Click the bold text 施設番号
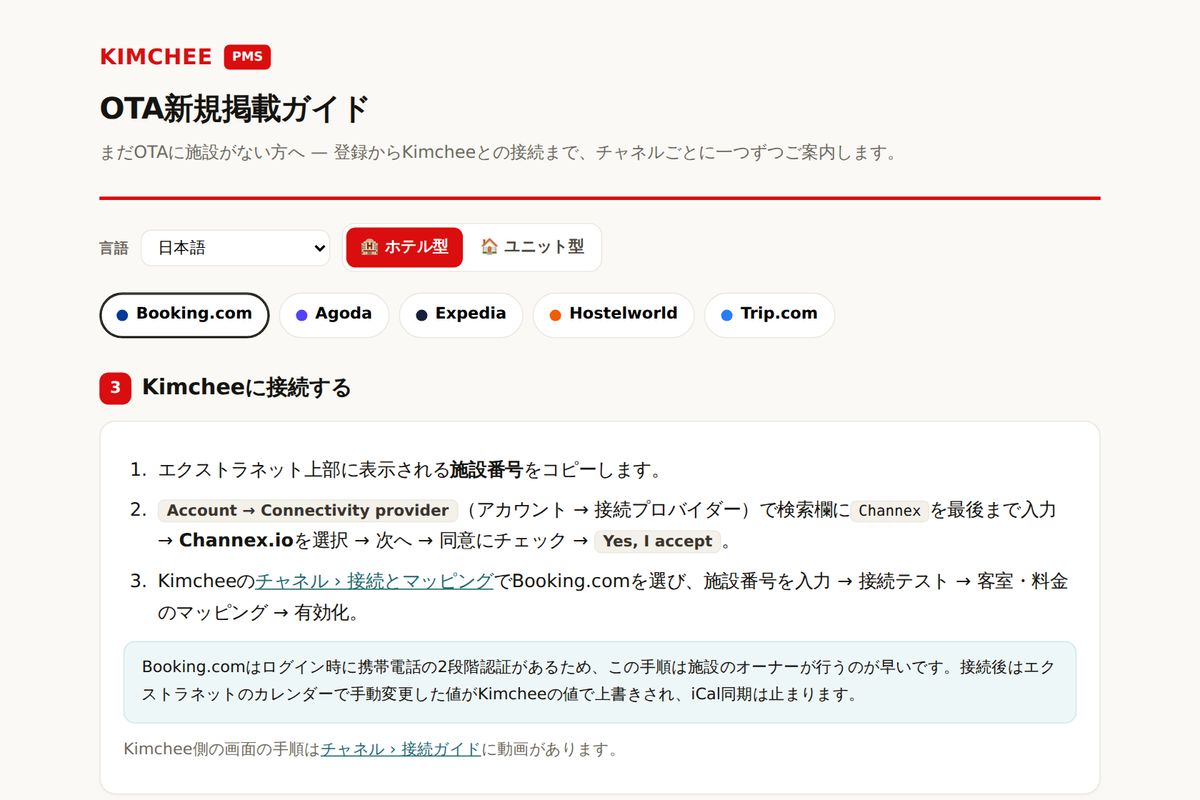 pos(487,470)
